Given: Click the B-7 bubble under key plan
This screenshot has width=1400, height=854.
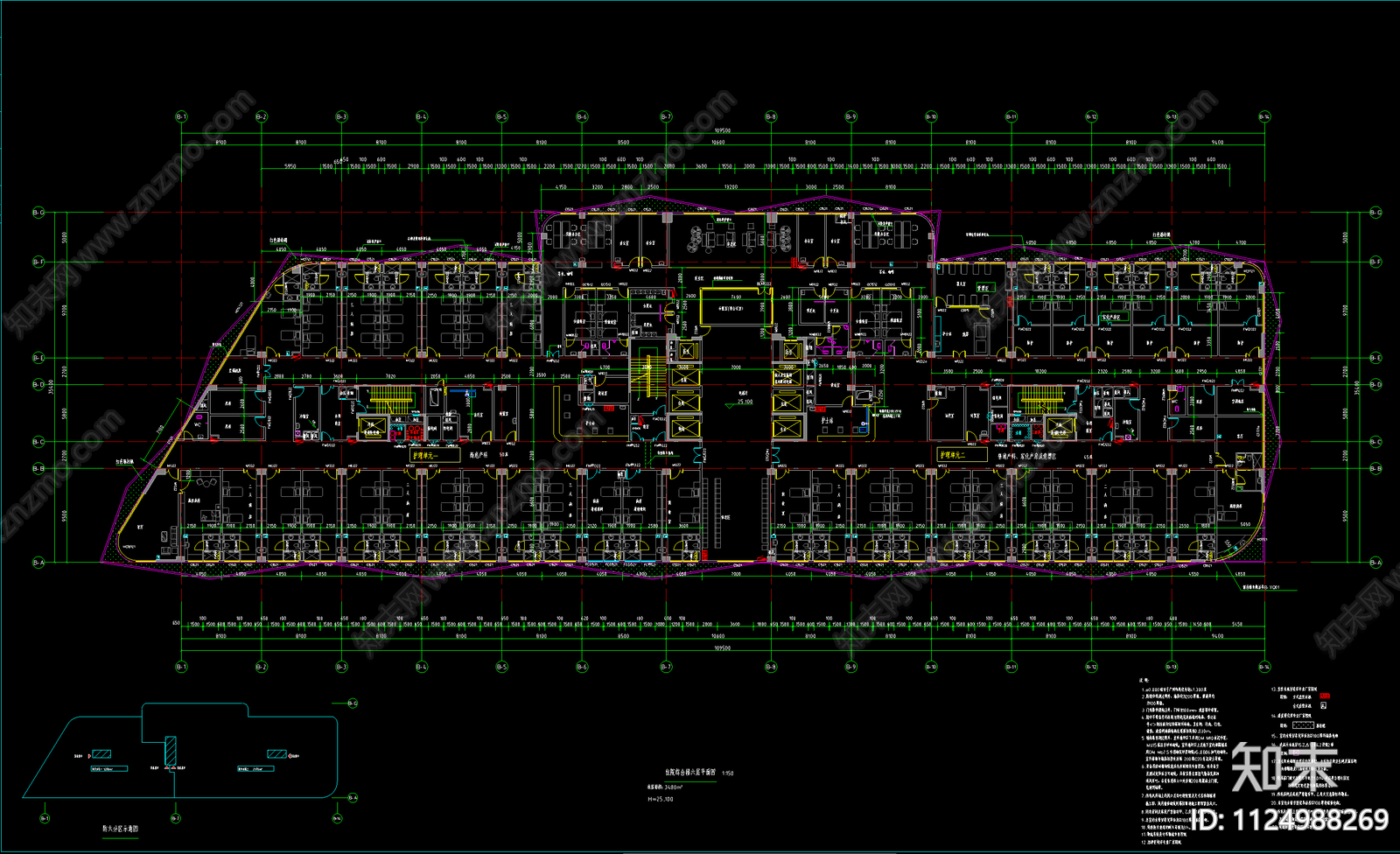Looking at the screenshot, I should [176, 819].
